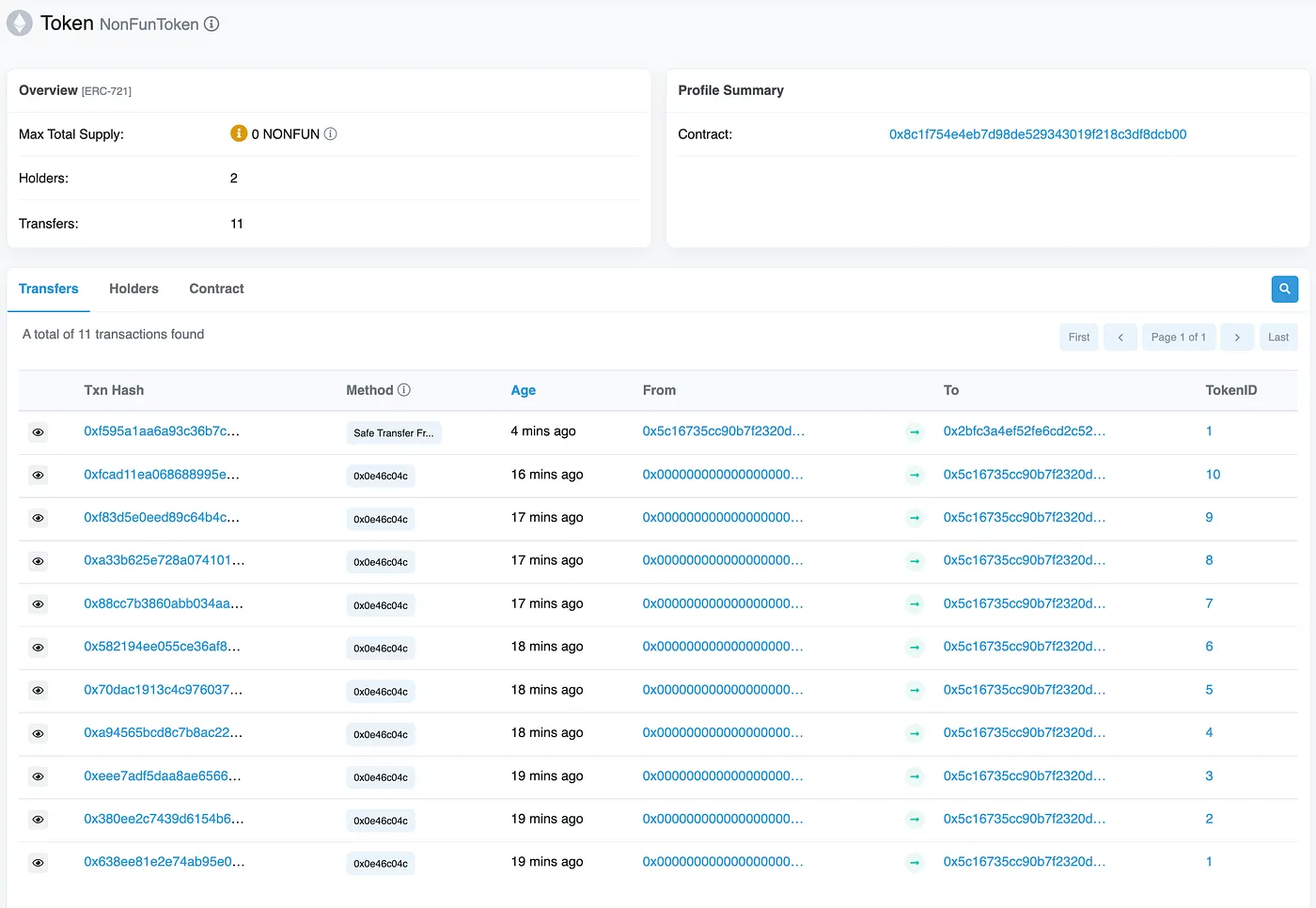Click the orange warning icon by Max Total Supply
This screenshot has width=1316, height=908.
239,133
